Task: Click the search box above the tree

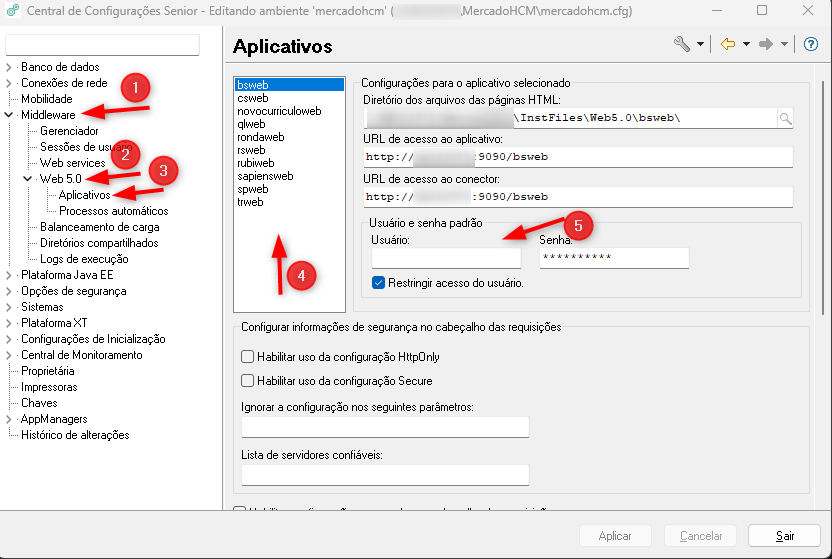Action: 103,45
